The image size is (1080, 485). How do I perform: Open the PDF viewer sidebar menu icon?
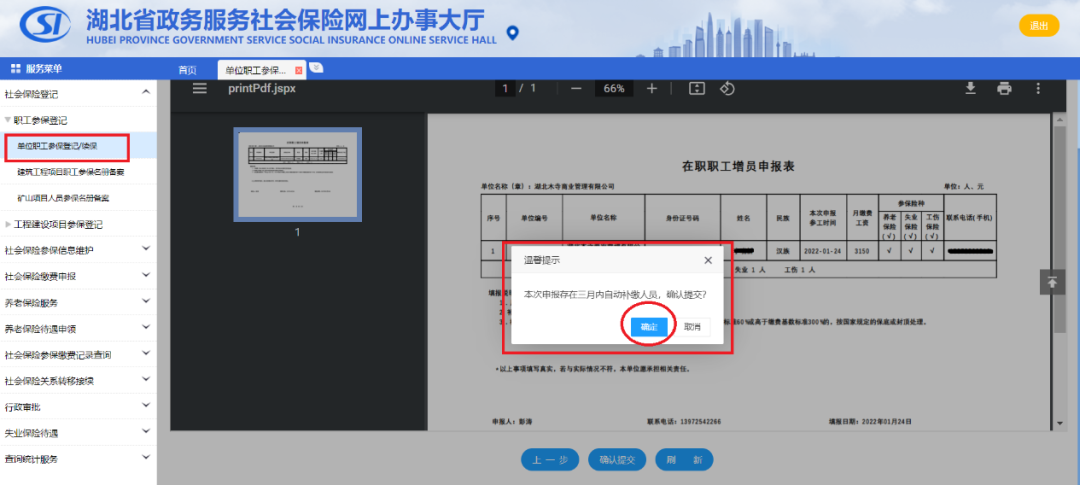(x=200, y=88)
